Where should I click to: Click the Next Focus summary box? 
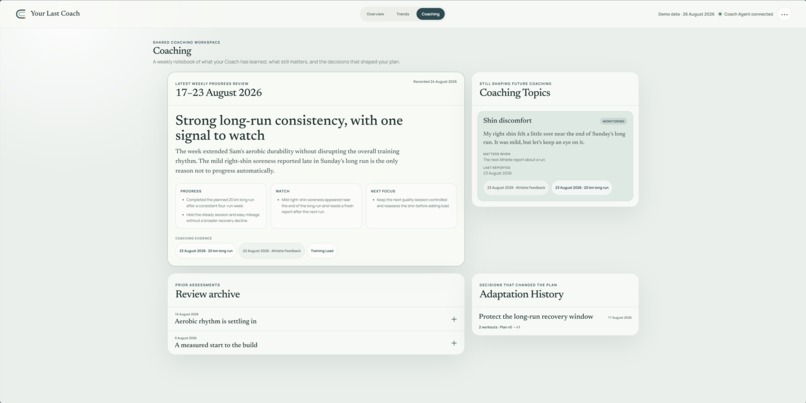(x=411, y=206)
